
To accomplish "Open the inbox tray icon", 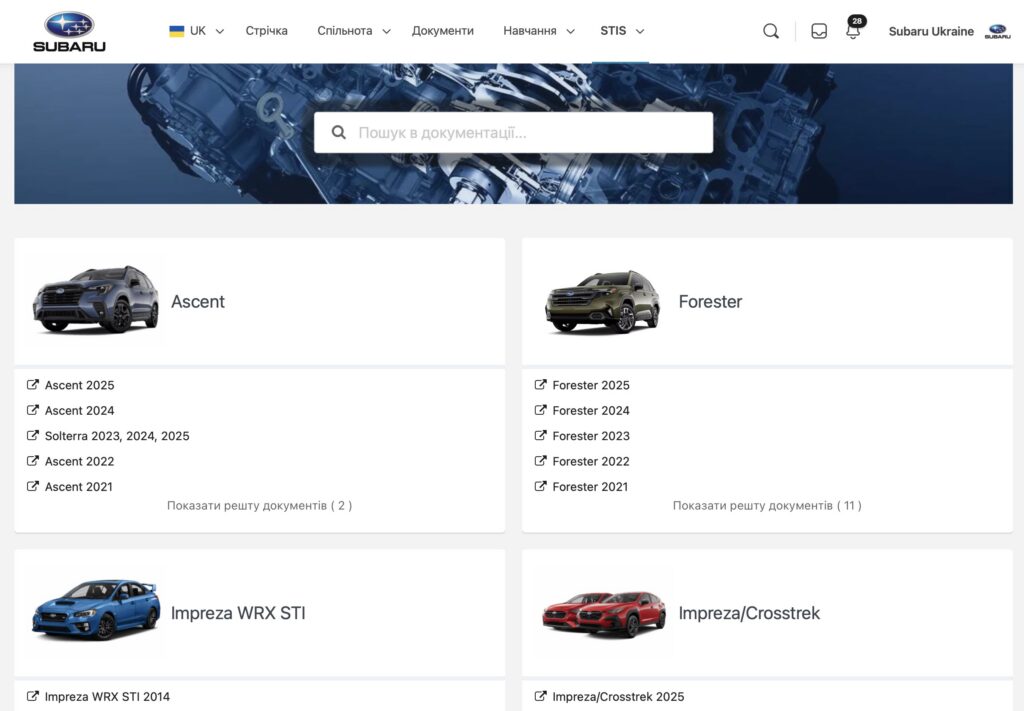I will 819,31.
